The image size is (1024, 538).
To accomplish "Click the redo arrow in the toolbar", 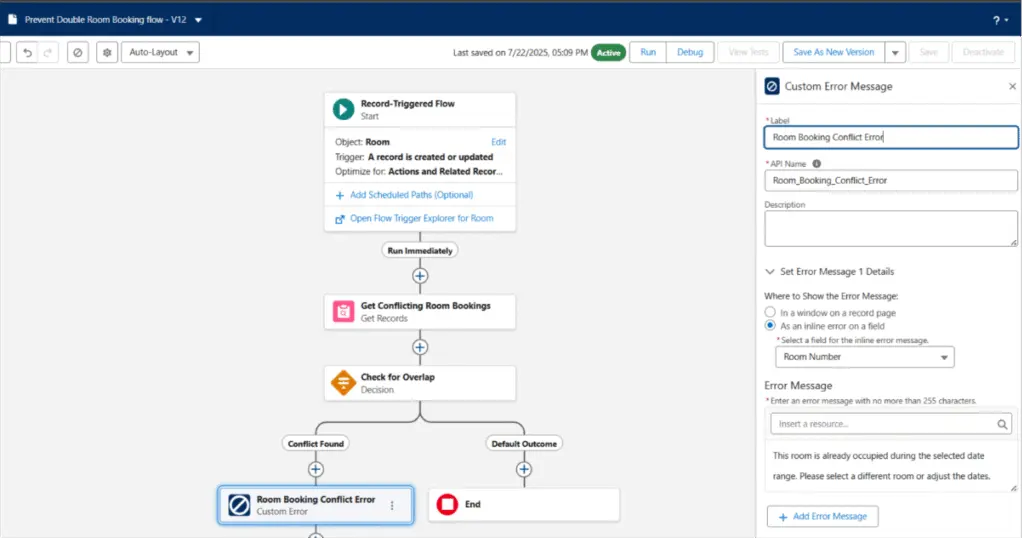I will (x=48, y=52).
